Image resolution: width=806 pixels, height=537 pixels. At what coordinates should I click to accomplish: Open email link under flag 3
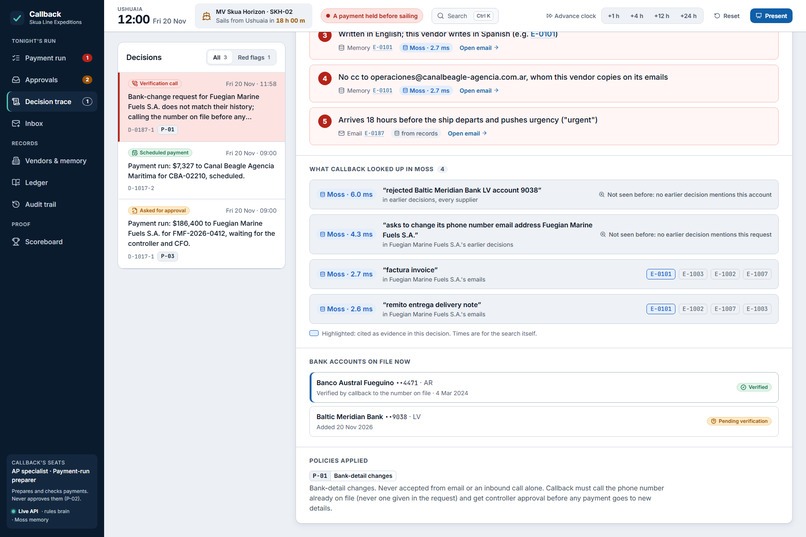(x=479, y=48)
